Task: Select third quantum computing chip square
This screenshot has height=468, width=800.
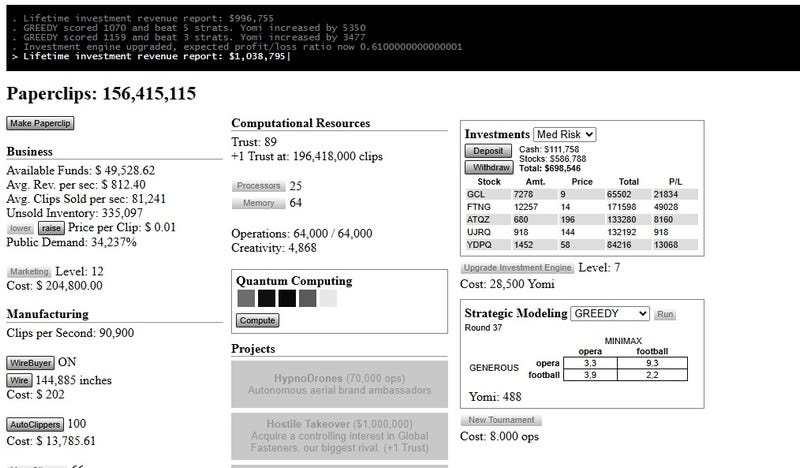Action: 287,298
